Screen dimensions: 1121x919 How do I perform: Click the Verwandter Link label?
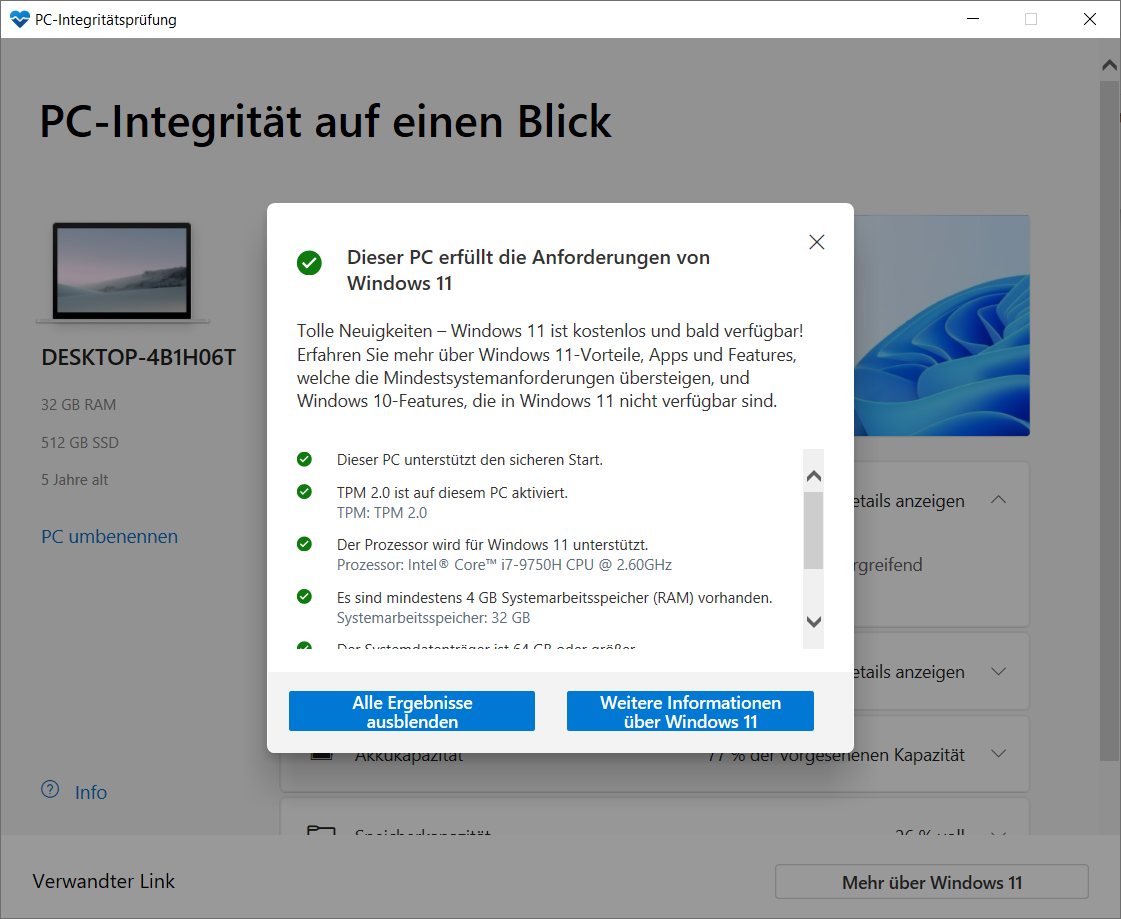pos(104,881)
